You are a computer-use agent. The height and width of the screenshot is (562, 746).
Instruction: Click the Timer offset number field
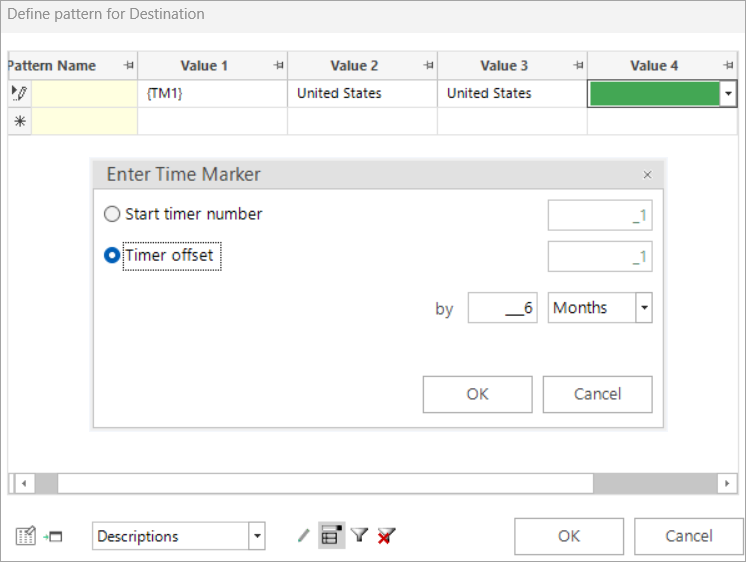[600, 256]
